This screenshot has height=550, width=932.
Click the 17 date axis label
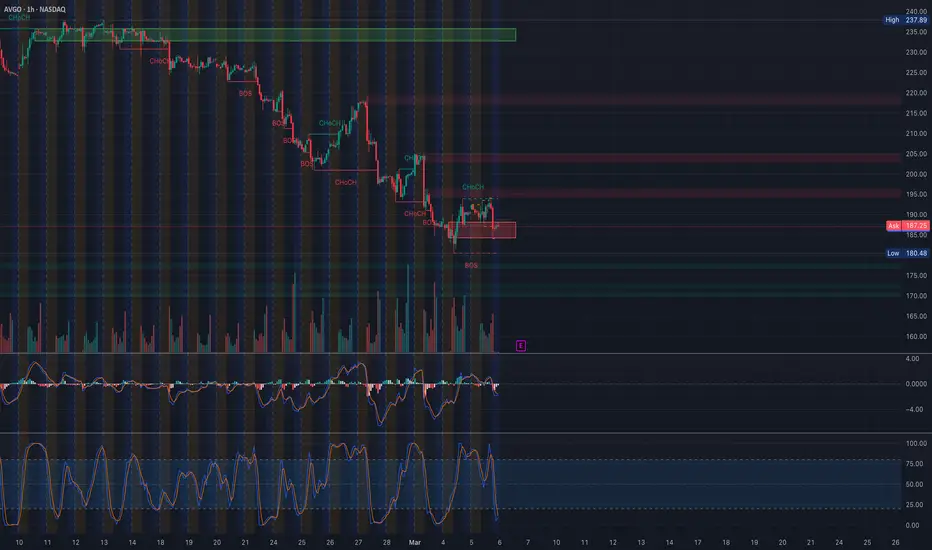698,542
